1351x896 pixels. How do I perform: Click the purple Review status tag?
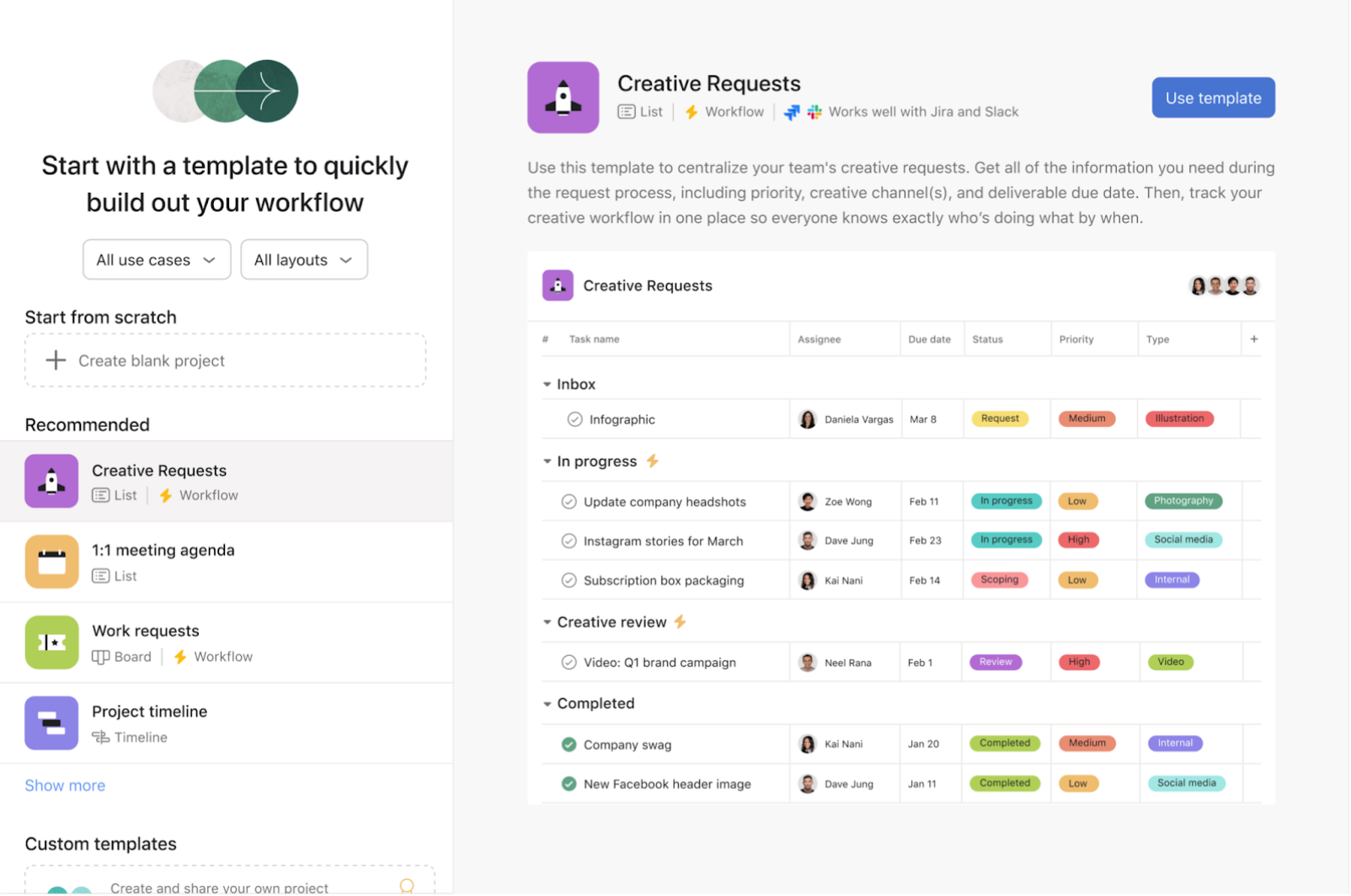[996, 663]
